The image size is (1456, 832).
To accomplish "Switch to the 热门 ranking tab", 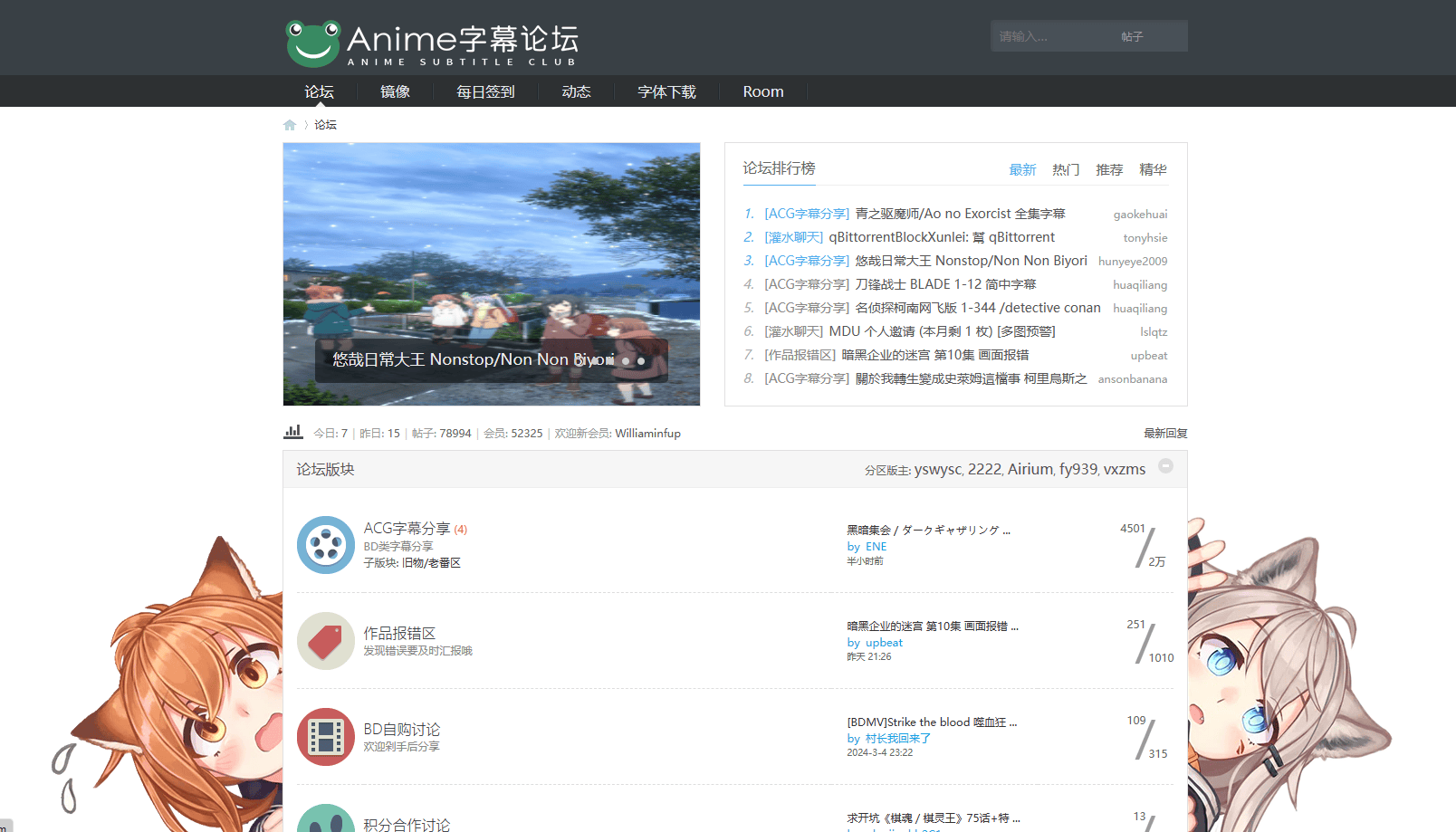I will [x=1065, y=169].
